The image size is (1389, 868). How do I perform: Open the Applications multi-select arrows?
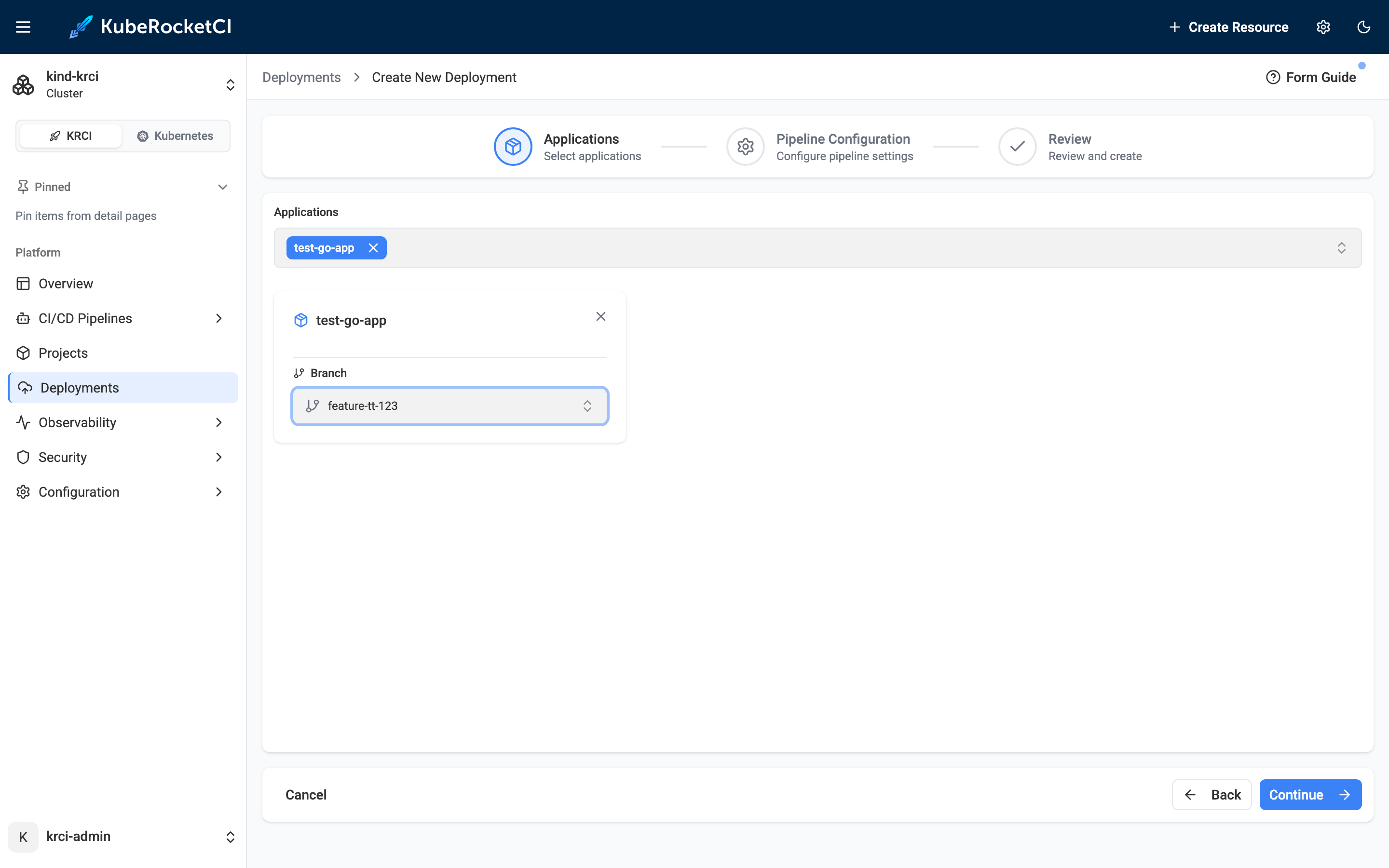pyautogui.click(x=1341, y=248)
